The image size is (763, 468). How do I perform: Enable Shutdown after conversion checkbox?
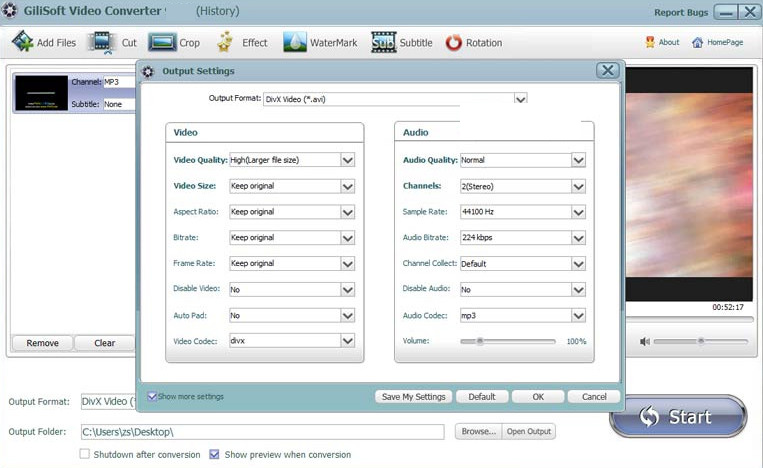point(85,454)
